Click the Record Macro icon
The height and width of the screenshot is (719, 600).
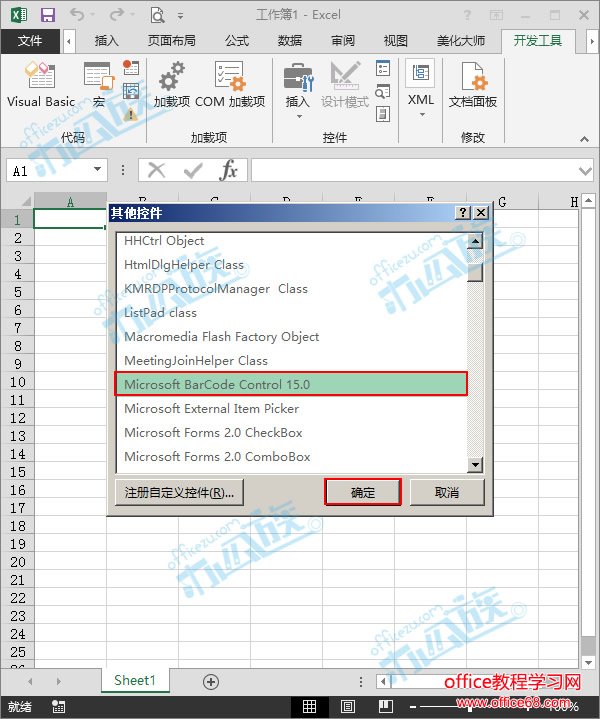[131, 68]
